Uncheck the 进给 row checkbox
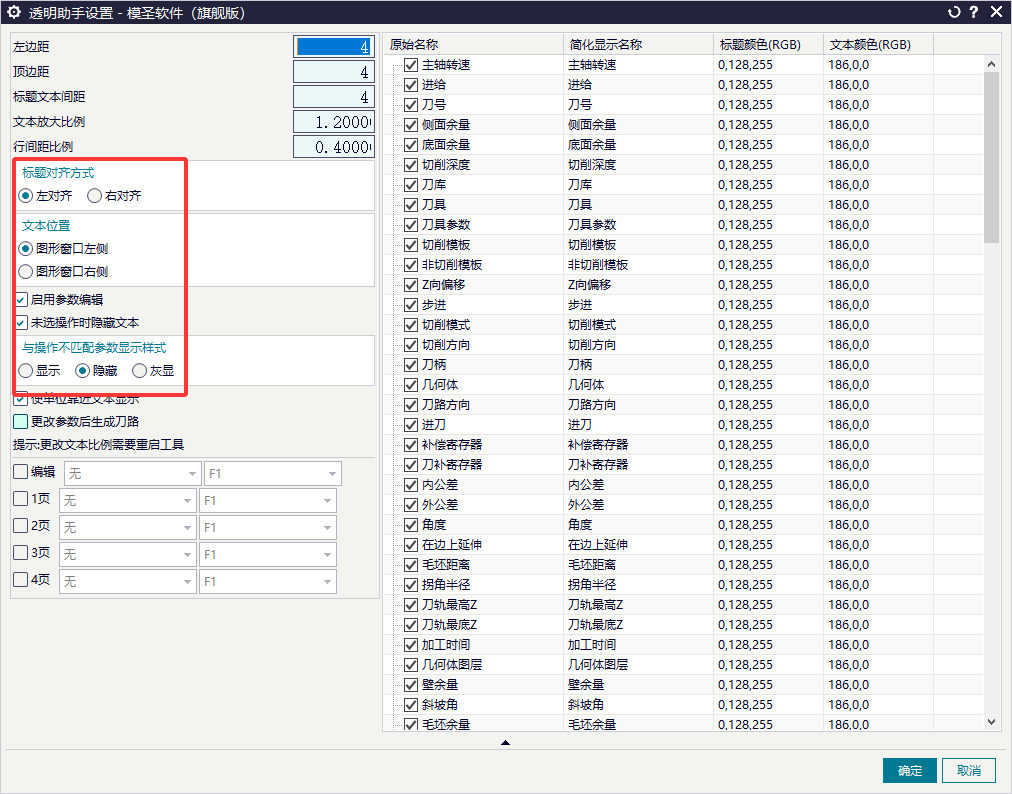The width and height of the screenshot is (1012, 794). click(x=411, y=85)
